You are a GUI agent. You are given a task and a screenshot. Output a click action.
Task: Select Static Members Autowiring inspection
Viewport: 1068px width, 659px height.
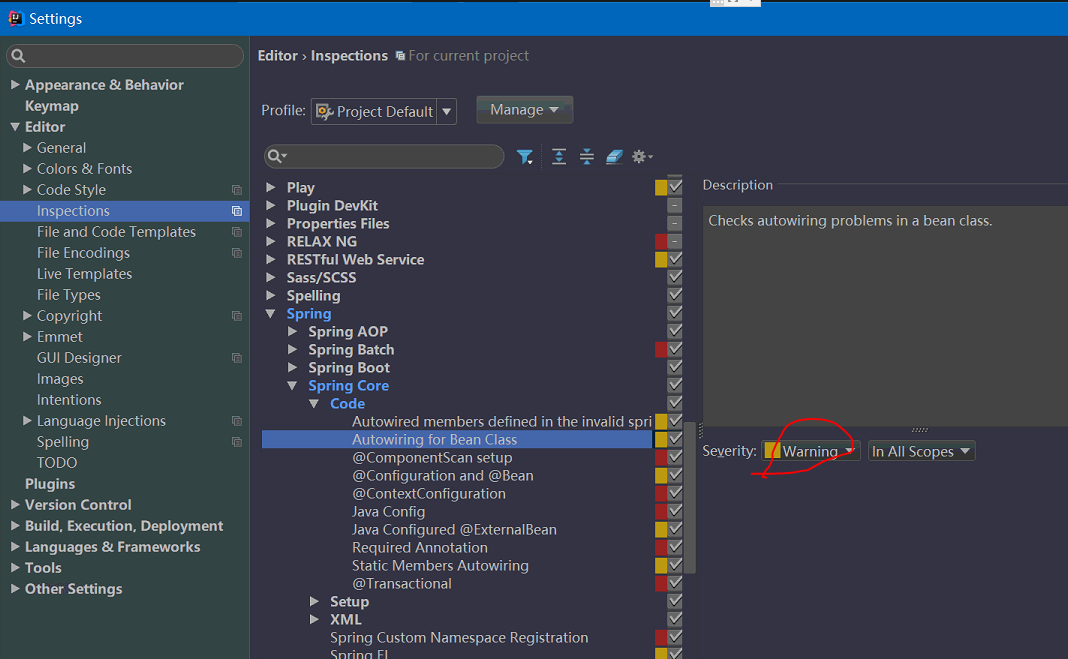click(440, 566)
